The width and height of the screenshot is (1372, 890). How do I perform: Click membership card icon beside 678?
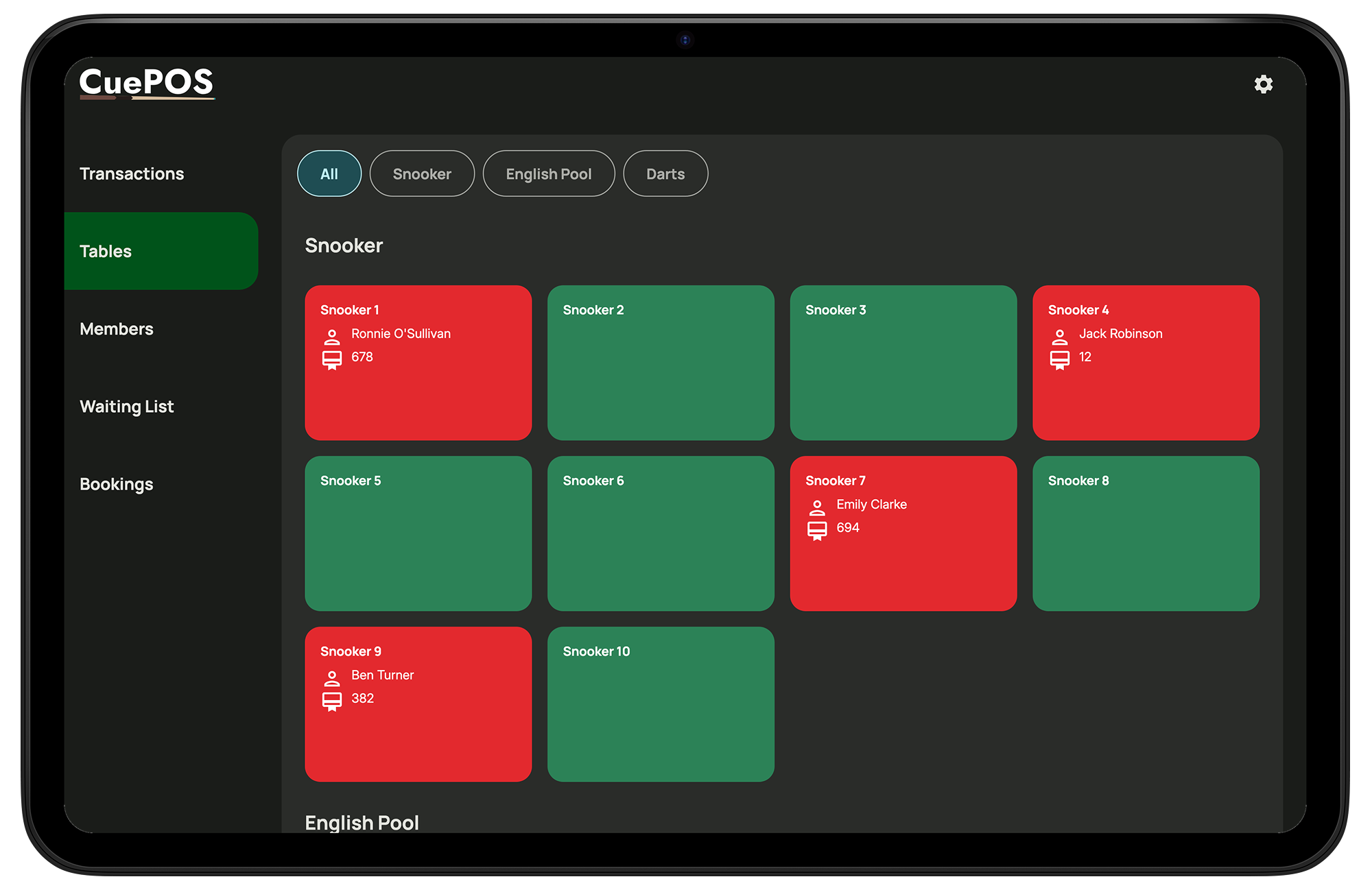click(332, 359)
